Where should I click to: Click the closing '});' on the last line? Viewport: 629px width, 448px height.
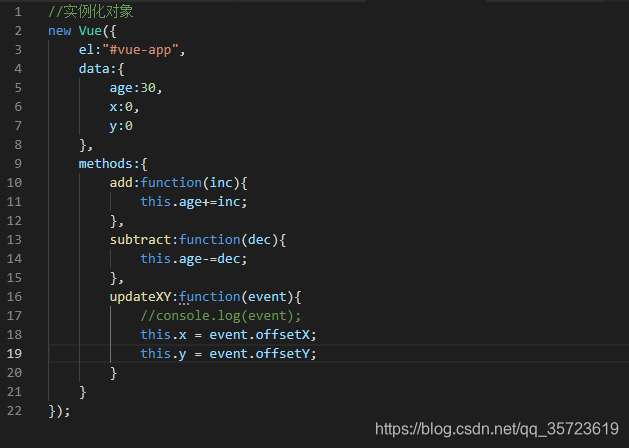coord(59,411)
